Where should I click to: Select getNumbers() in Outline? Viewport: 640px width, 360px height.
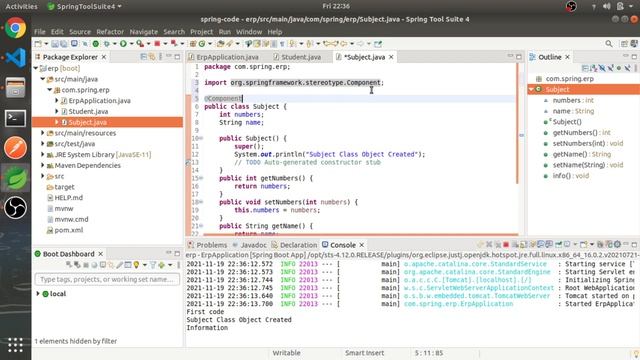(582, 133)
